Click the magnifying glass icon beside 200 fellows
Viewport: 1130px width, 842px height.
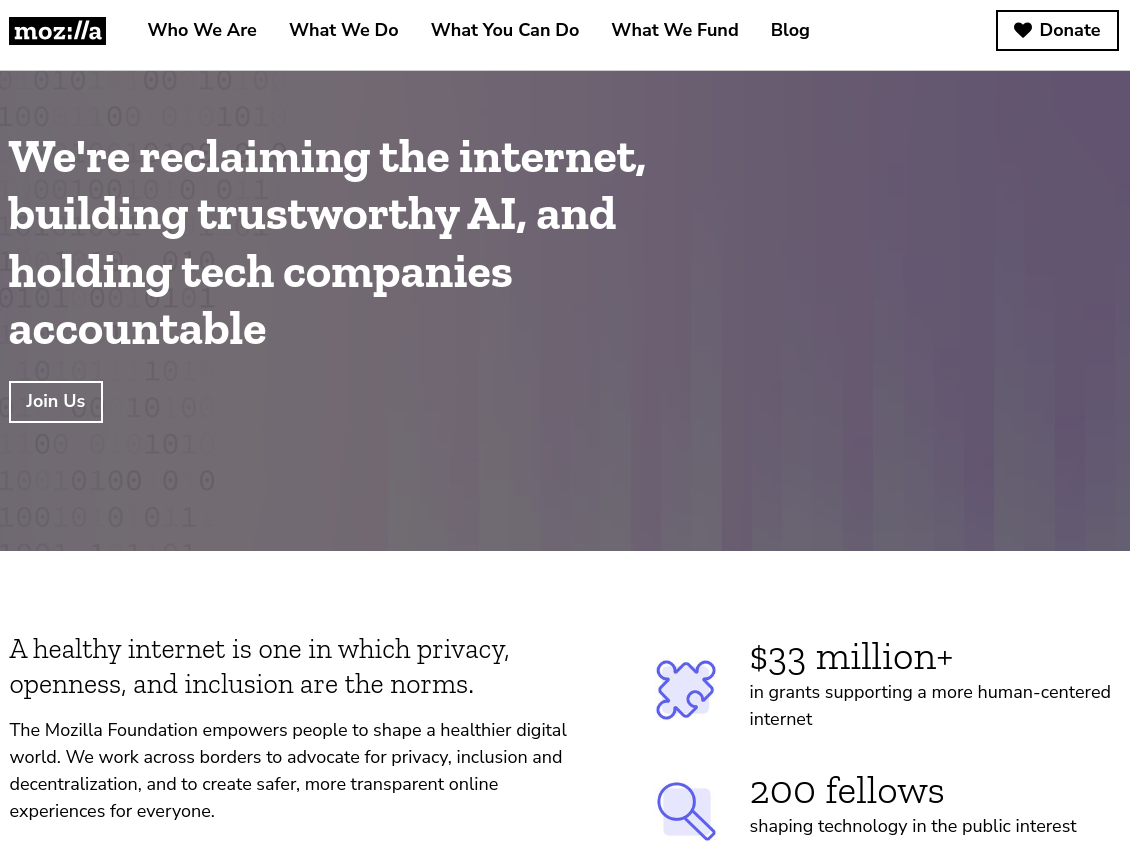tap(686, 811)
